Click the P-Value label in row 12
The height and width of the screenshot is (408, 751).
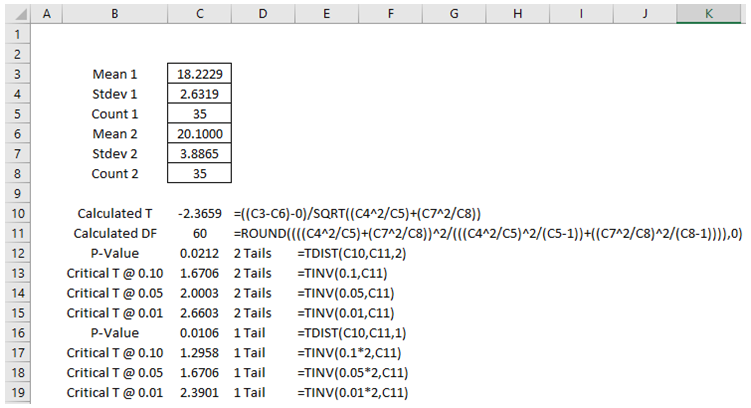[x=115, y=253]
